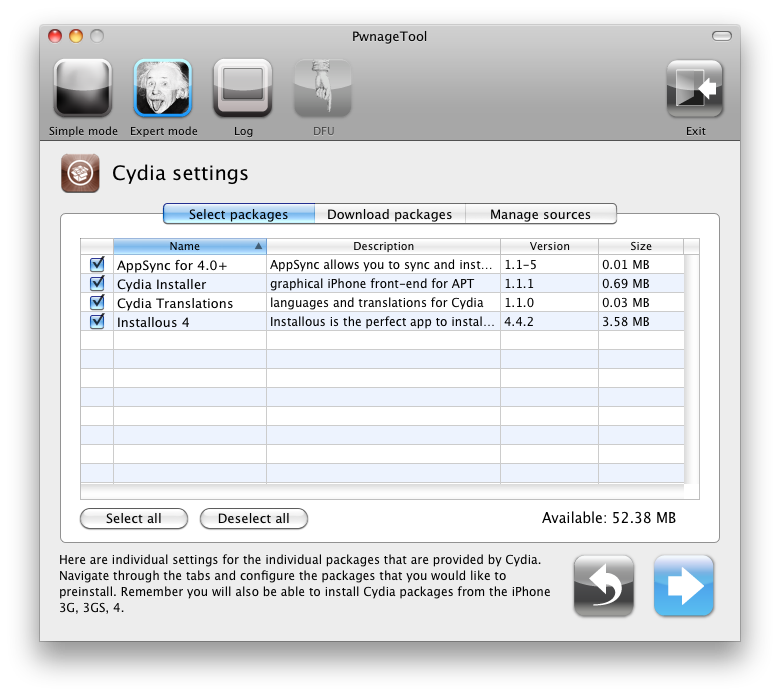Select the 'Cydia Translations' row name
The width and height of the screenshot is (780, 696).
coord(175,303)
